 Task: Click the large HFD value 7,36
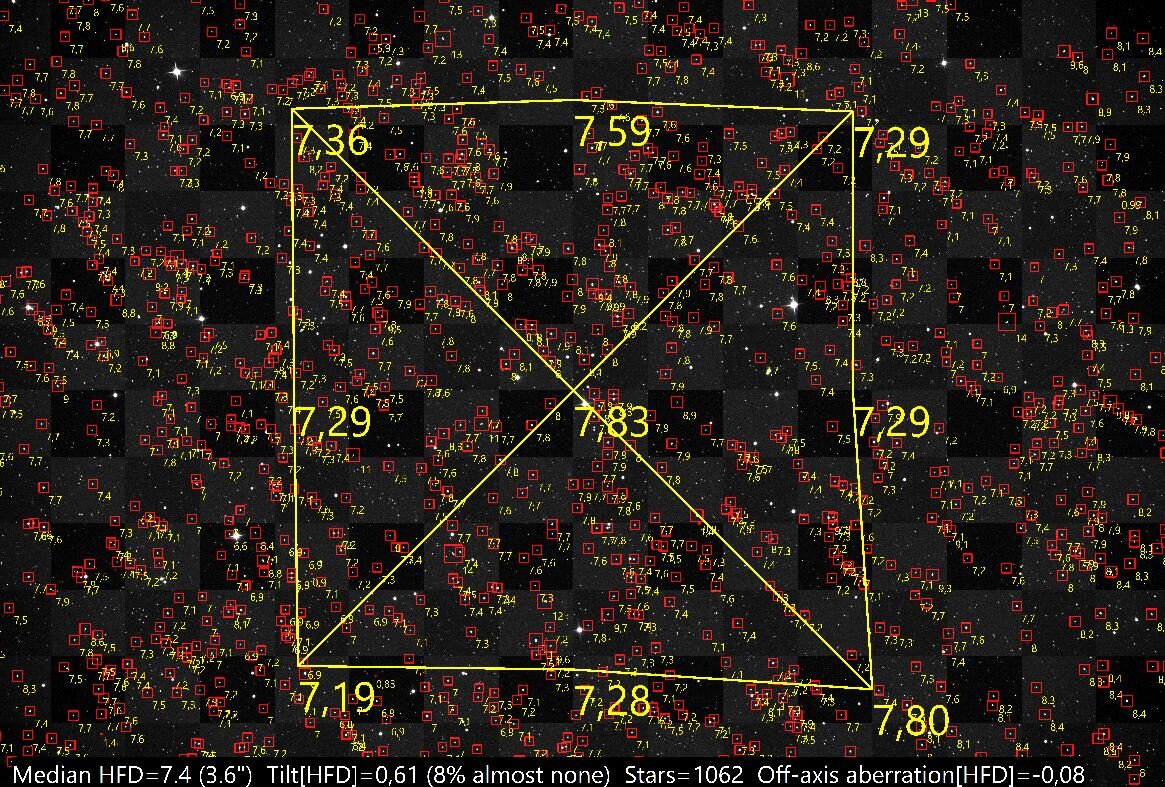(x=331, y=140)
